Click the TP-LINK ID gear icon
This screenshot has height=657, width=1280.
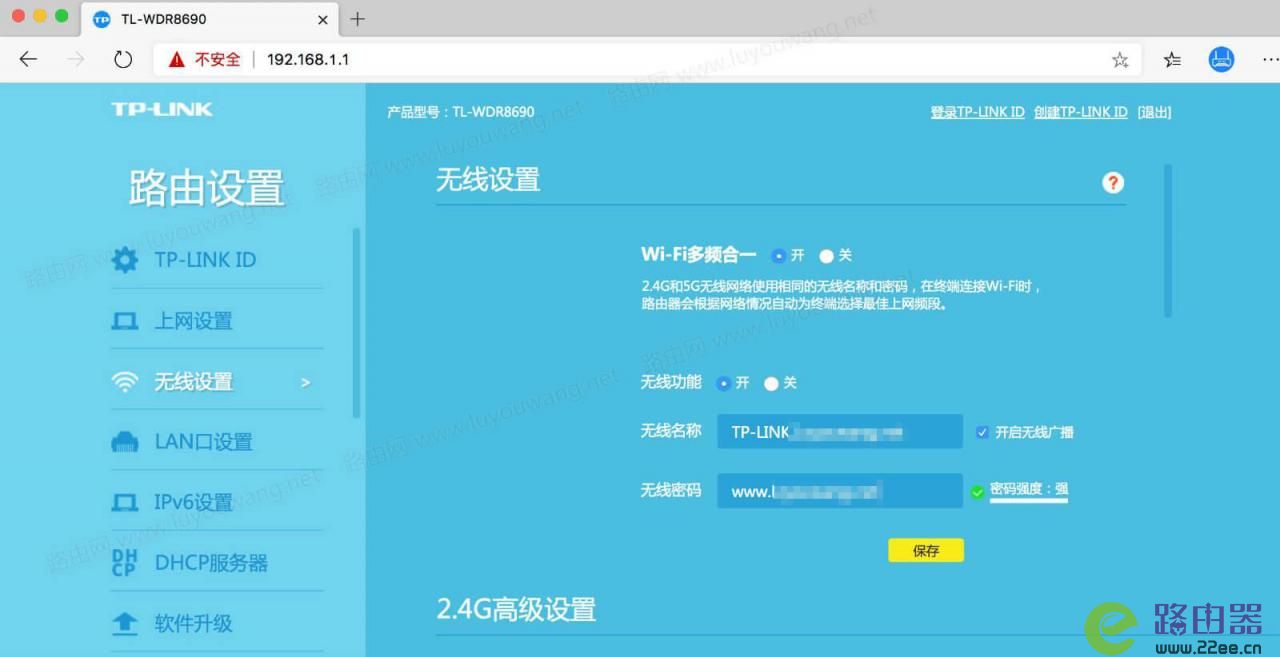tap(125, 260)
